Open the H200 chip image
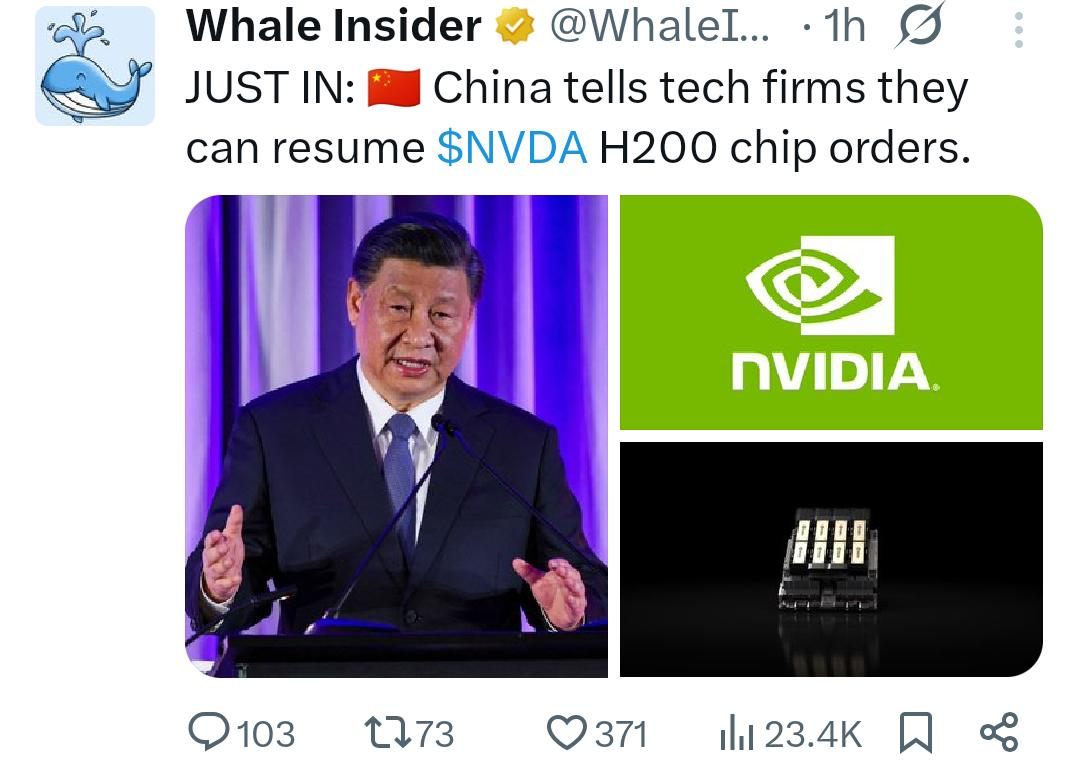Viewport: 1078px width, 777px height. click(x=831, y=560)
